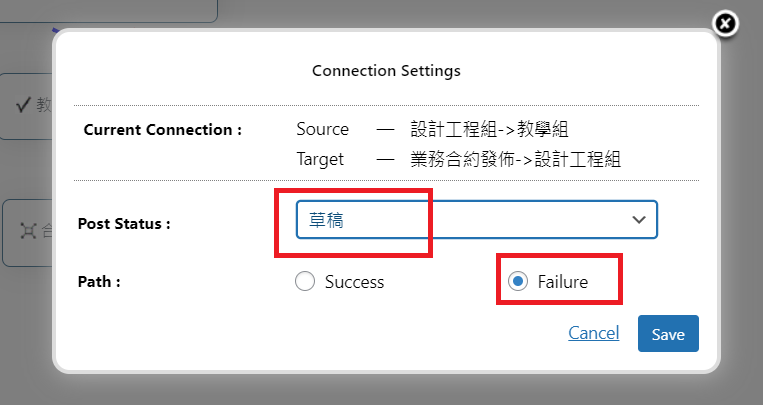Click the Current Connection label
The width and height of the screenshot is (763, 405).
point(162,130)
